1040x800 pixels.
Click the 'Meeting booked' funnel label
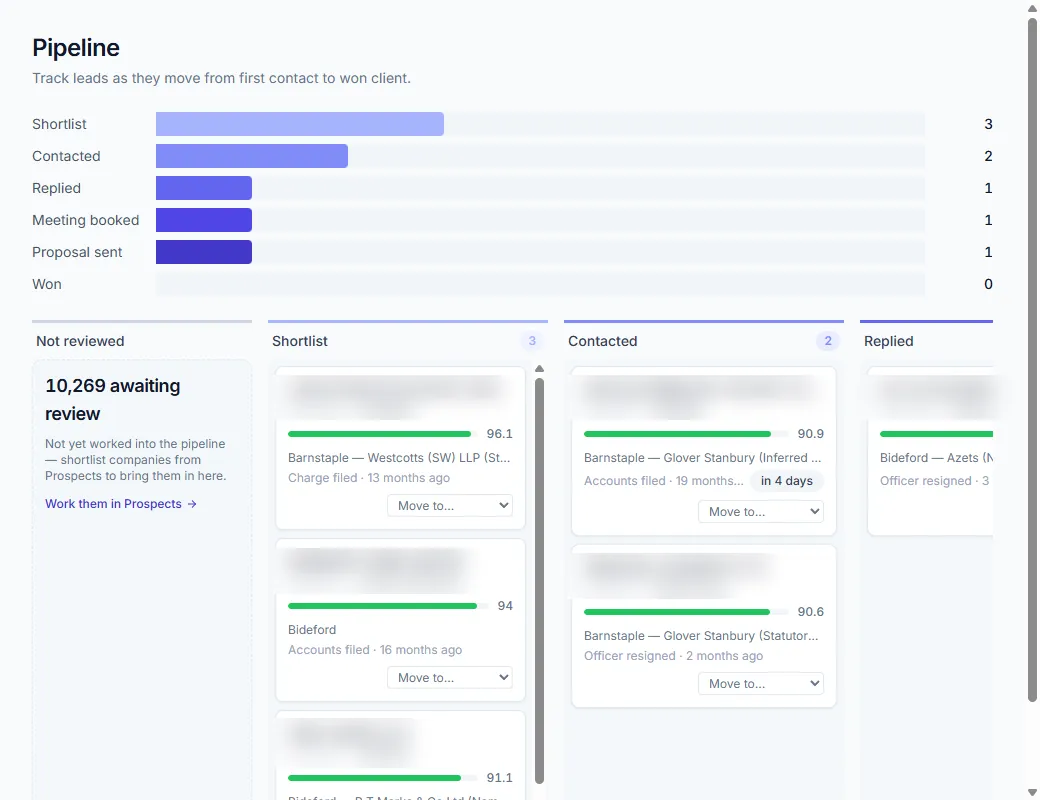click(86, 220)
